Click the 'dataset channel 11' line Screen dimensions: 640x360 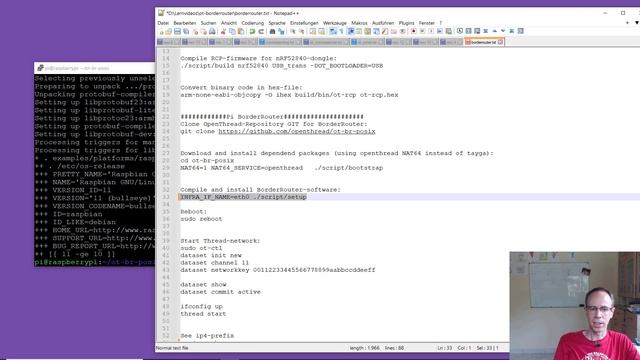215,263
